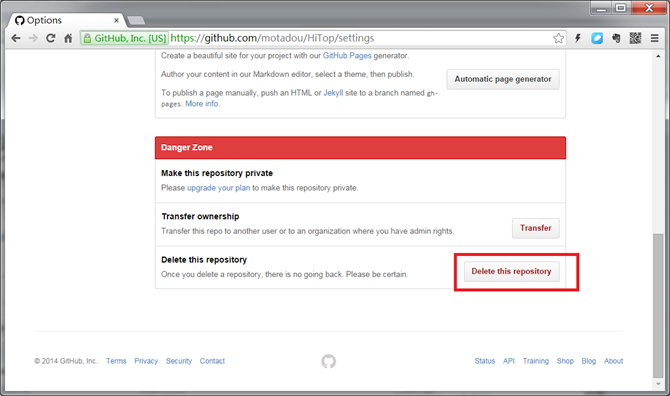Open the GitHub Pages link
Image resolution: width=670 pixels, height=396 pixels.
(x=347, y=56)
